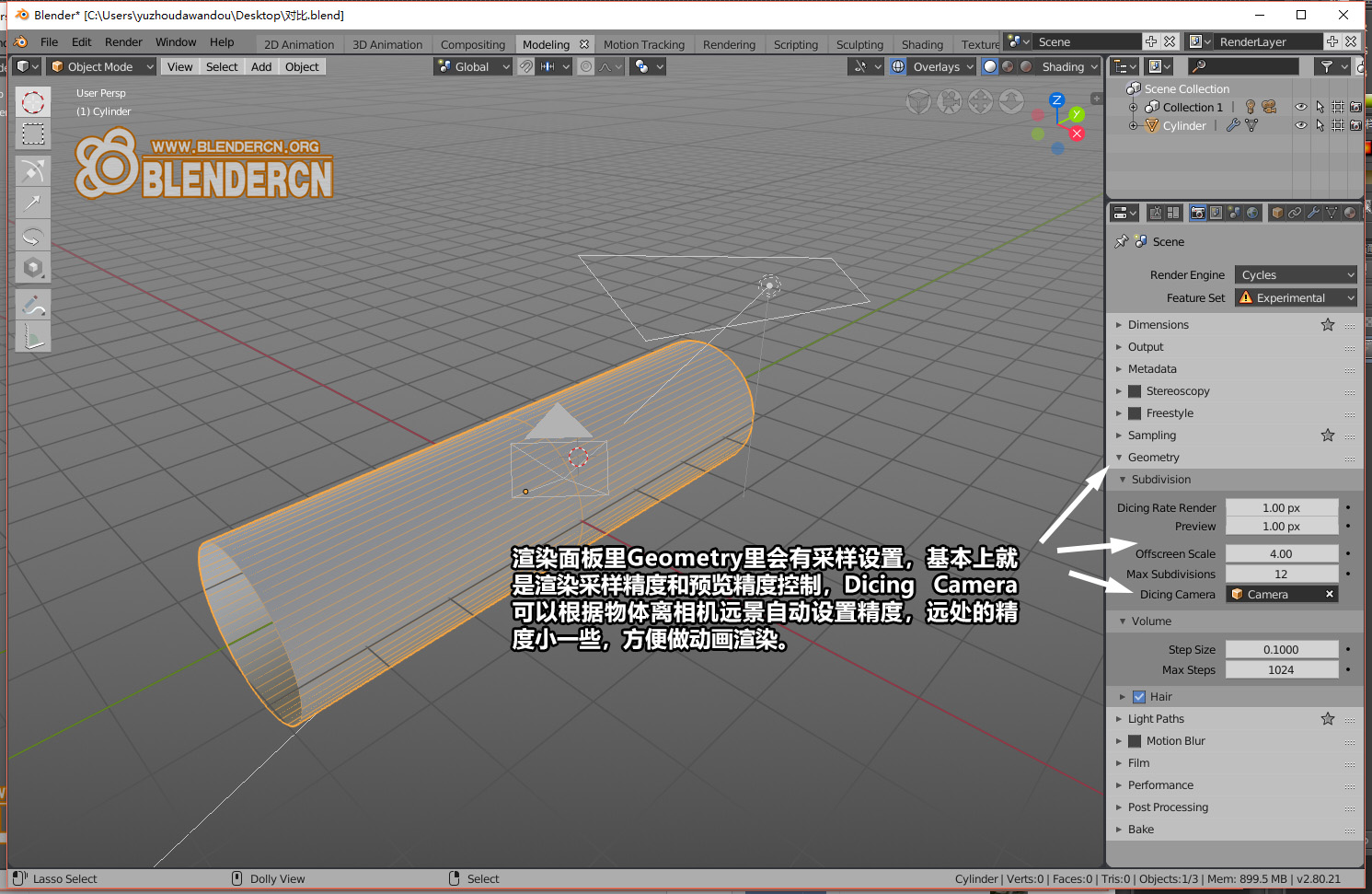Toggle viewport overlays globe button
The image size is (1372, 894).
(898, 66)
